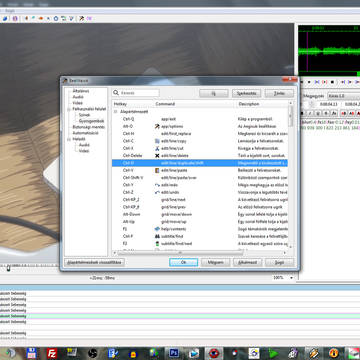
Task: Select the grid/line/next row
Action: 200,200
